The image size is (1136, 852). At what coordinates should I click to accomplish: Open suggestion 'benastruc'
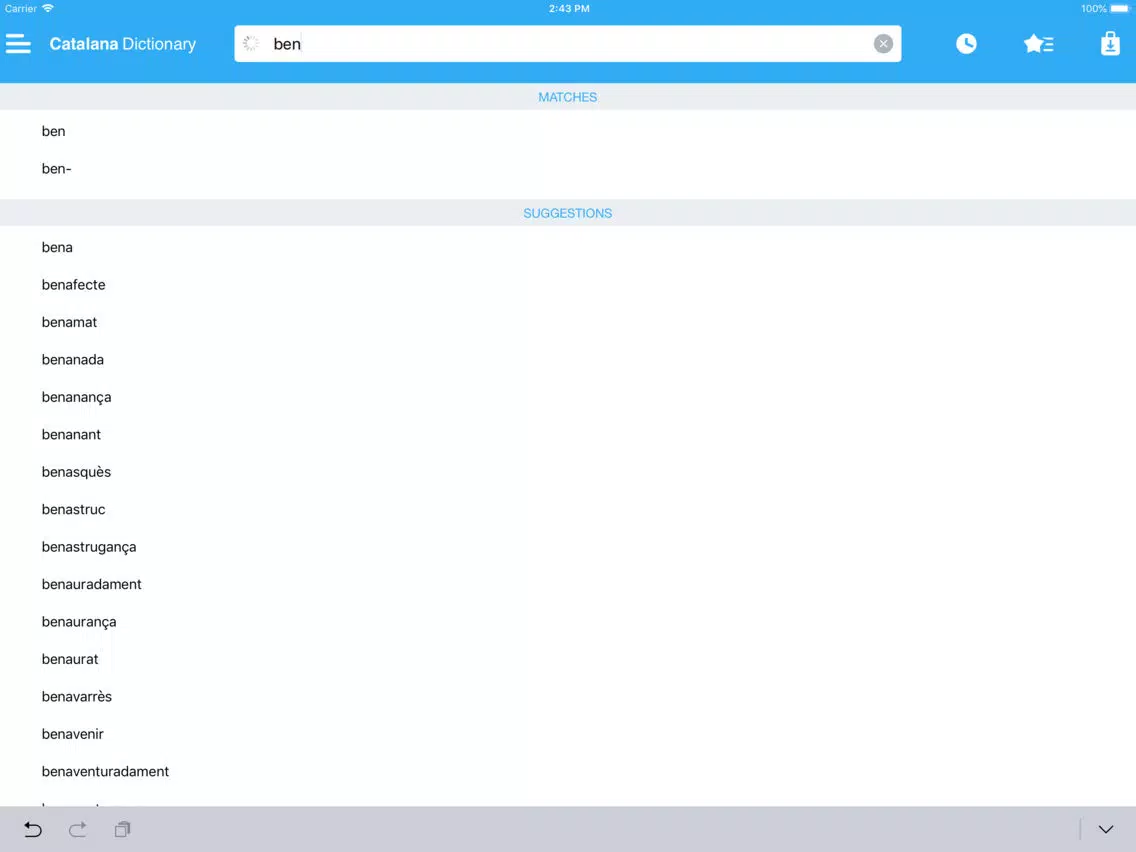[x=568, y=509]
